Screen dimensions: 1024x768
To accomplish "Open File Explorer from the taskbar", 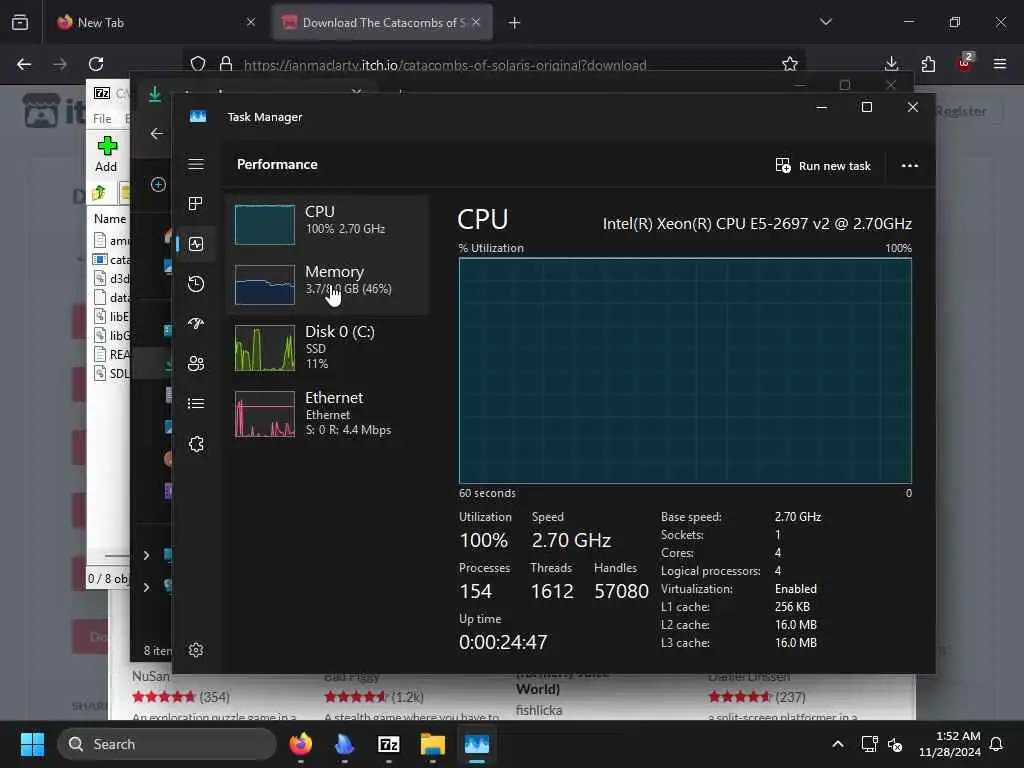I will tap(432, 744).
